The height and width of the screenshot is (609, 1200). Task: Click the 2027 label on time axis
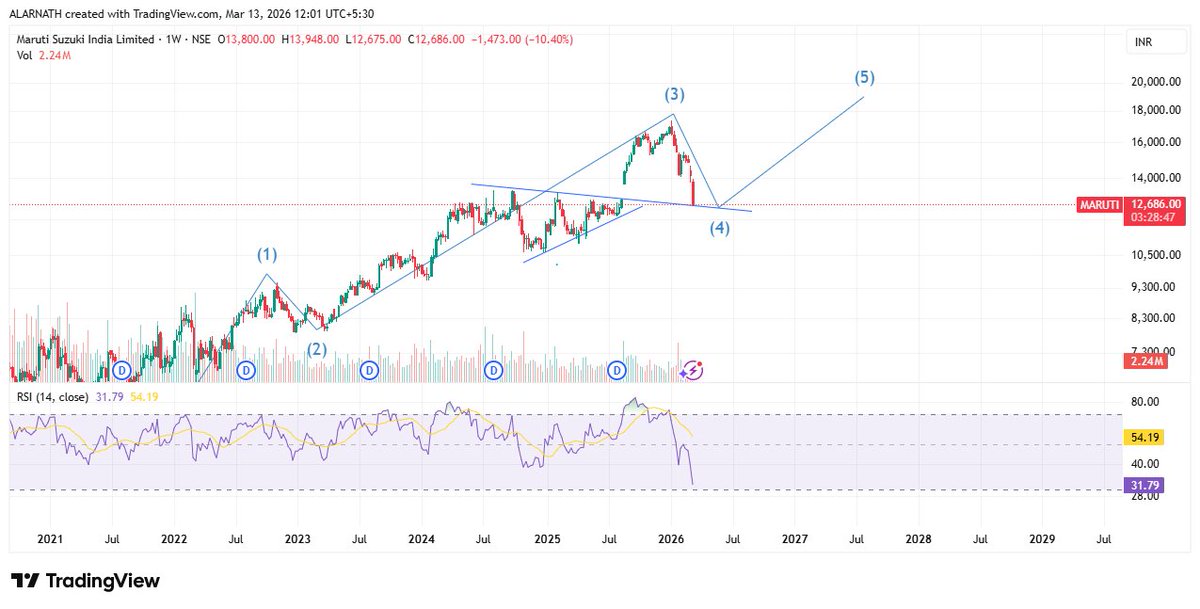pyautogui.click(x=795, y=539)
